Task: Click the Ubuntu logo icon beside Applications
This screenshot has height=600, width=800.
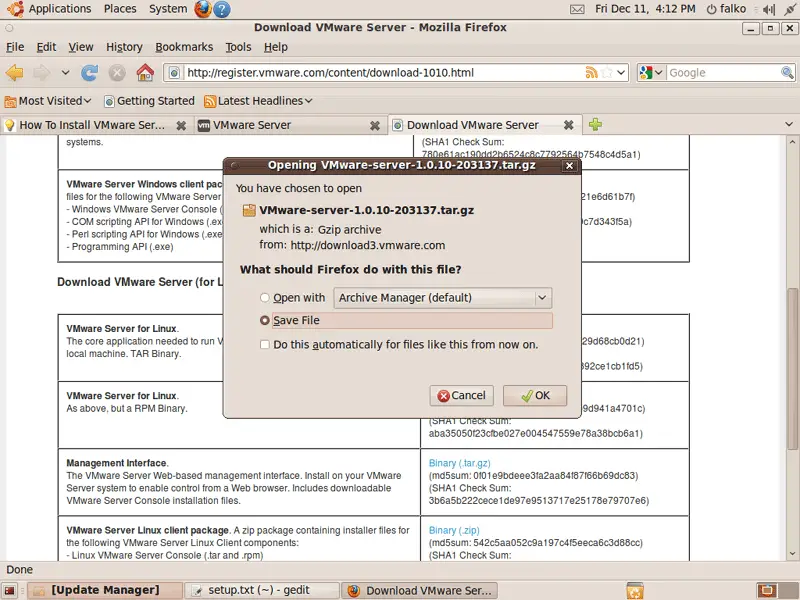Action: (x=15, y=9)
